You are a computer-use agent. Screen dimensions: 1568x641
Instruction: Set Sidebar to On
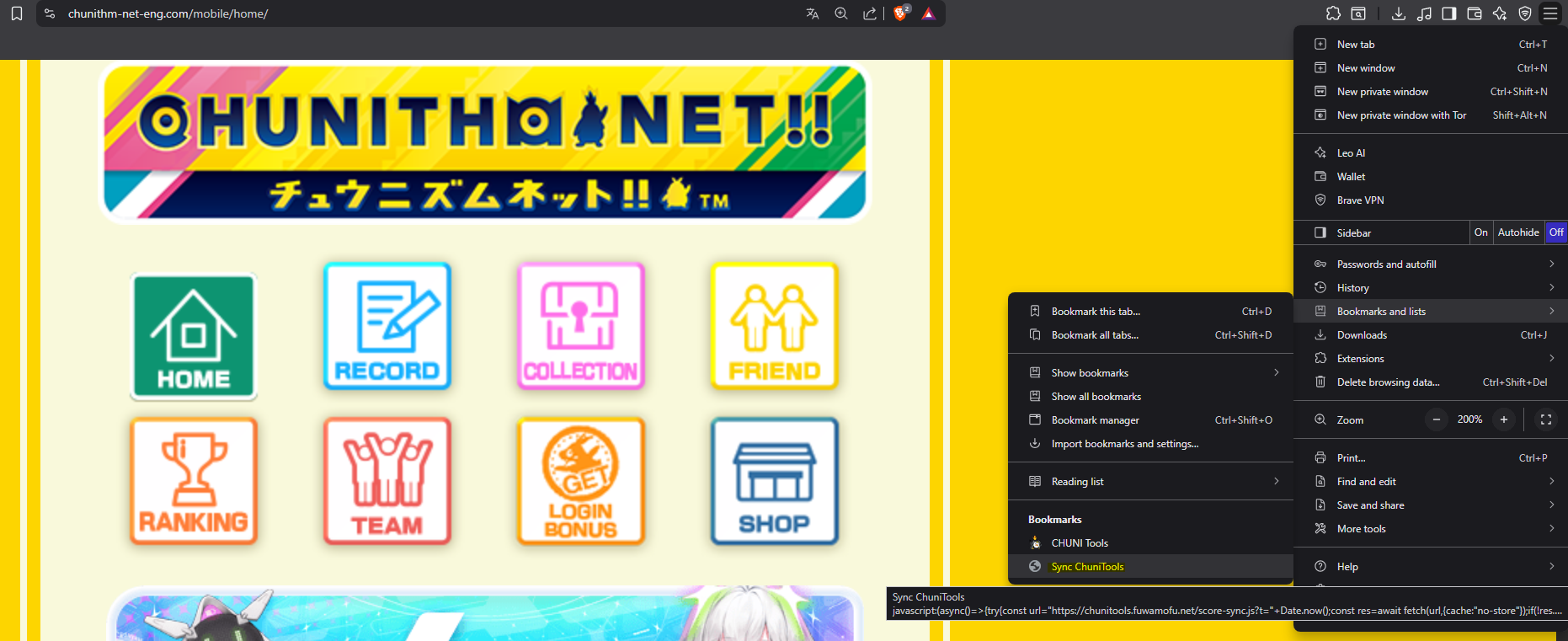coord(1480,232)
